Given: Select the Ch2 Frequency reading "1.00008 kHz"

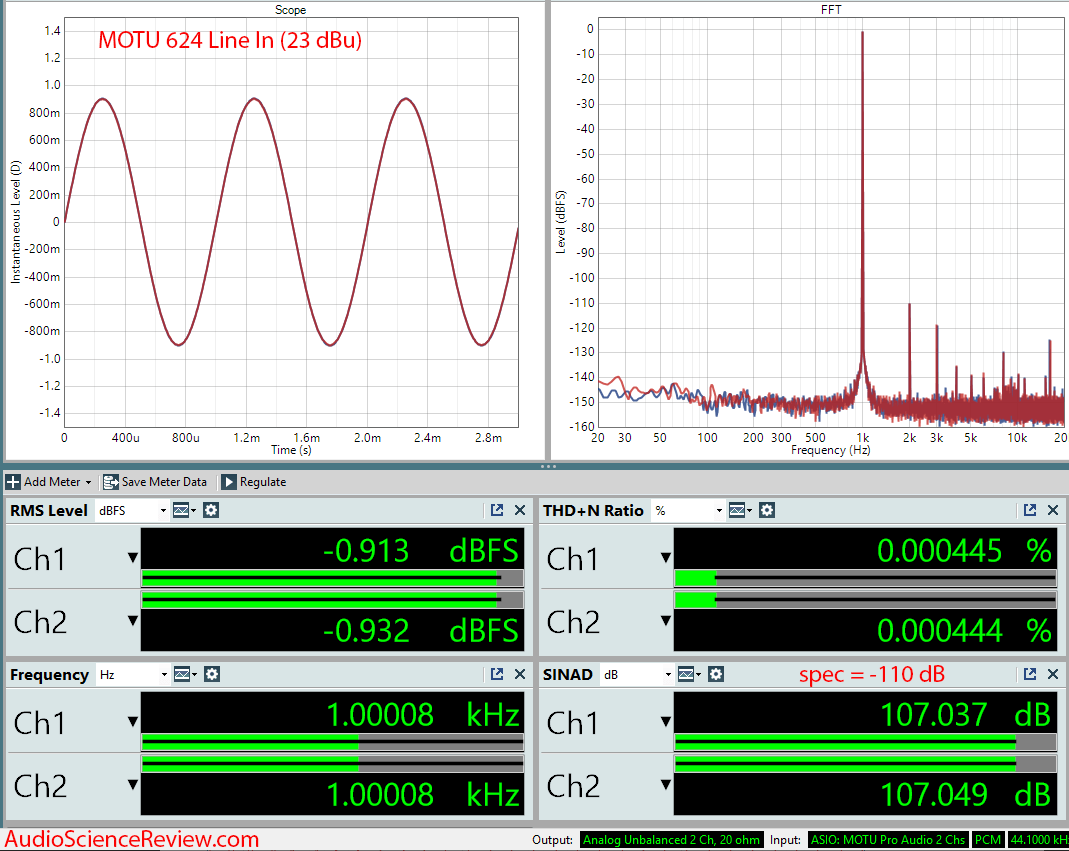Looking at the screenshot, I should 423,794.
